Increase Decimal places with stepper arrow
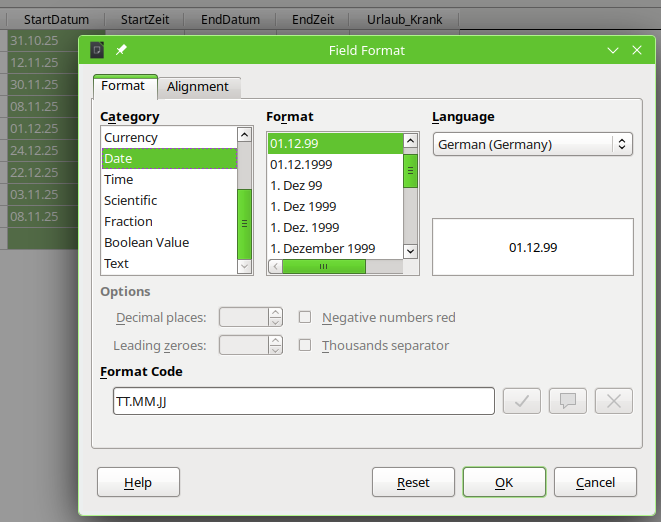The height and width of the screenshot is (522, 661). tap(276, 313)
